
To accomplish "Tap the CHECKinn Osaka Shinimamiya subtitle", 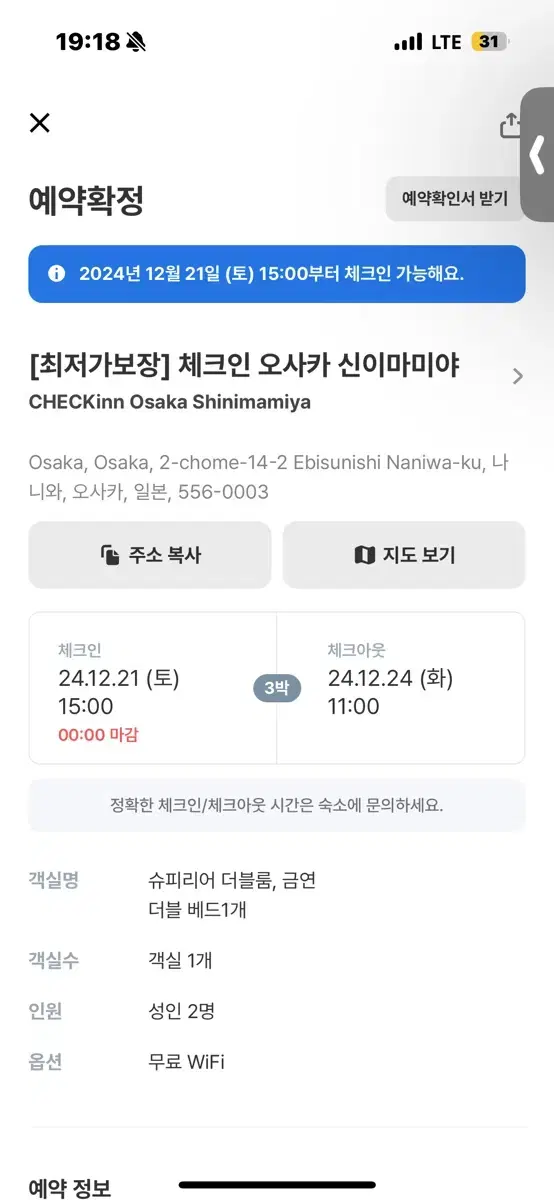I will pos(170,402).
